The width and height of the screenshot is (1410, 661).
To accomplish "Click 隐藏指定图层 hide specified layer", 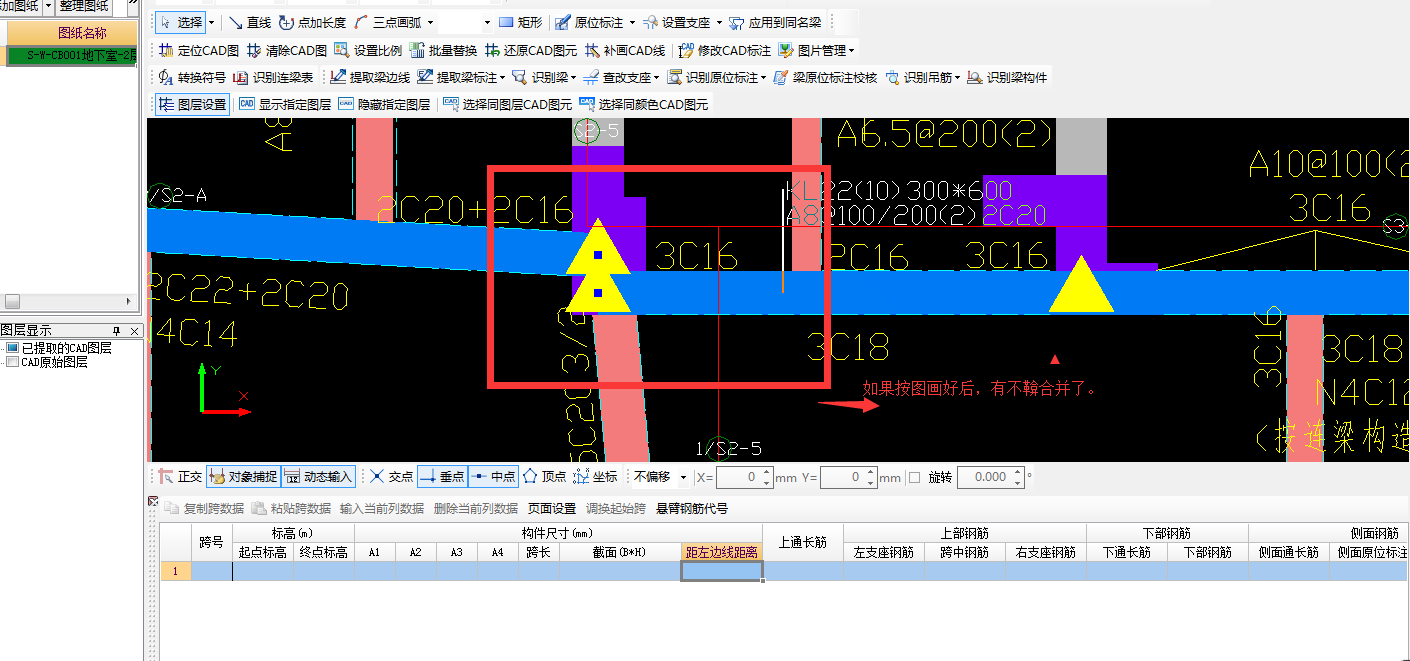I will click(x=384, y=104).
